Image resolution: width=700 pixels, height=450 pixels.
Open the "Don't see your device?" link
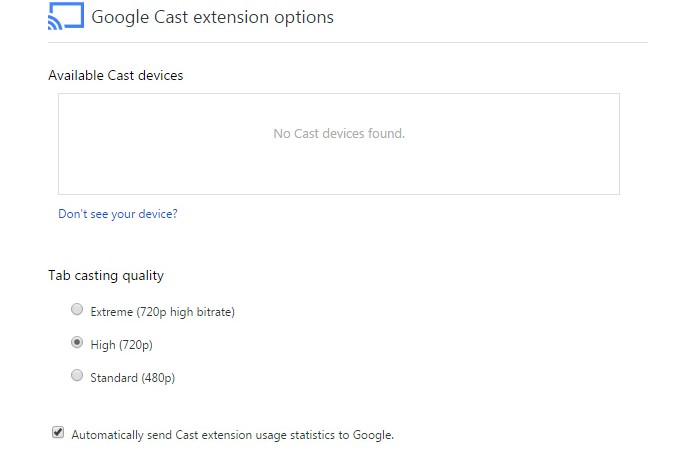(118, 214)
